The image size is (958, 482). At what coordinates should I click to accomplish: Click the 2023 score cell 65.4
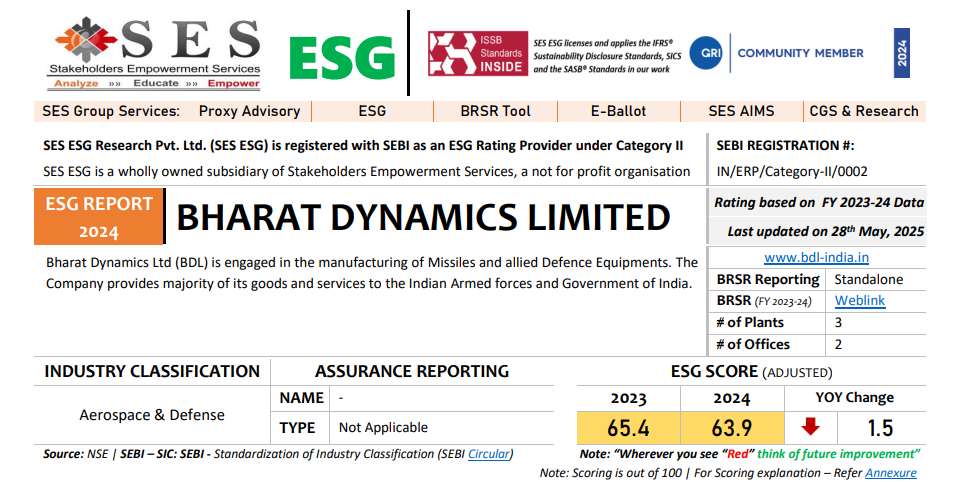(x=628, y=428)
